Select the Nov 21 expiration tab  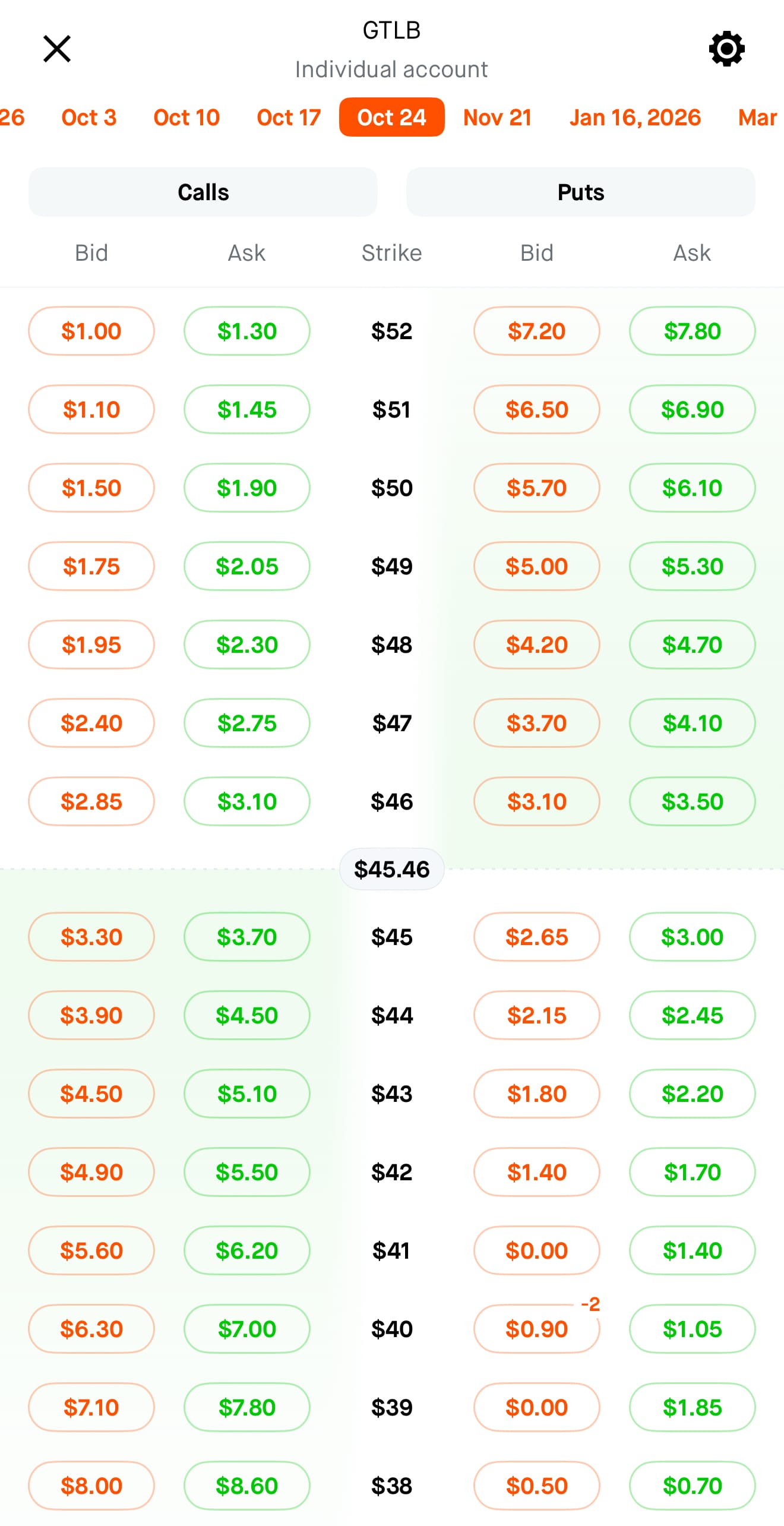coord(498,118)
